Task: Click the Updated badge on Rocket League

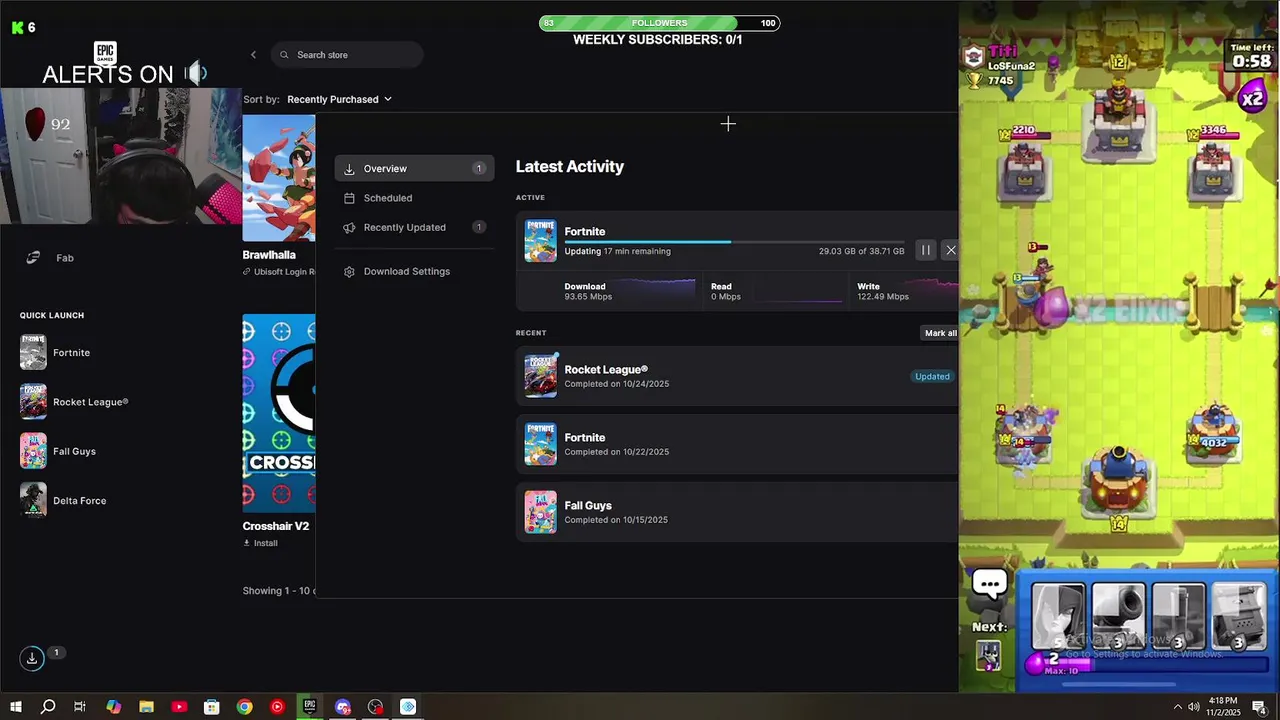Action: tap(932, 377)
